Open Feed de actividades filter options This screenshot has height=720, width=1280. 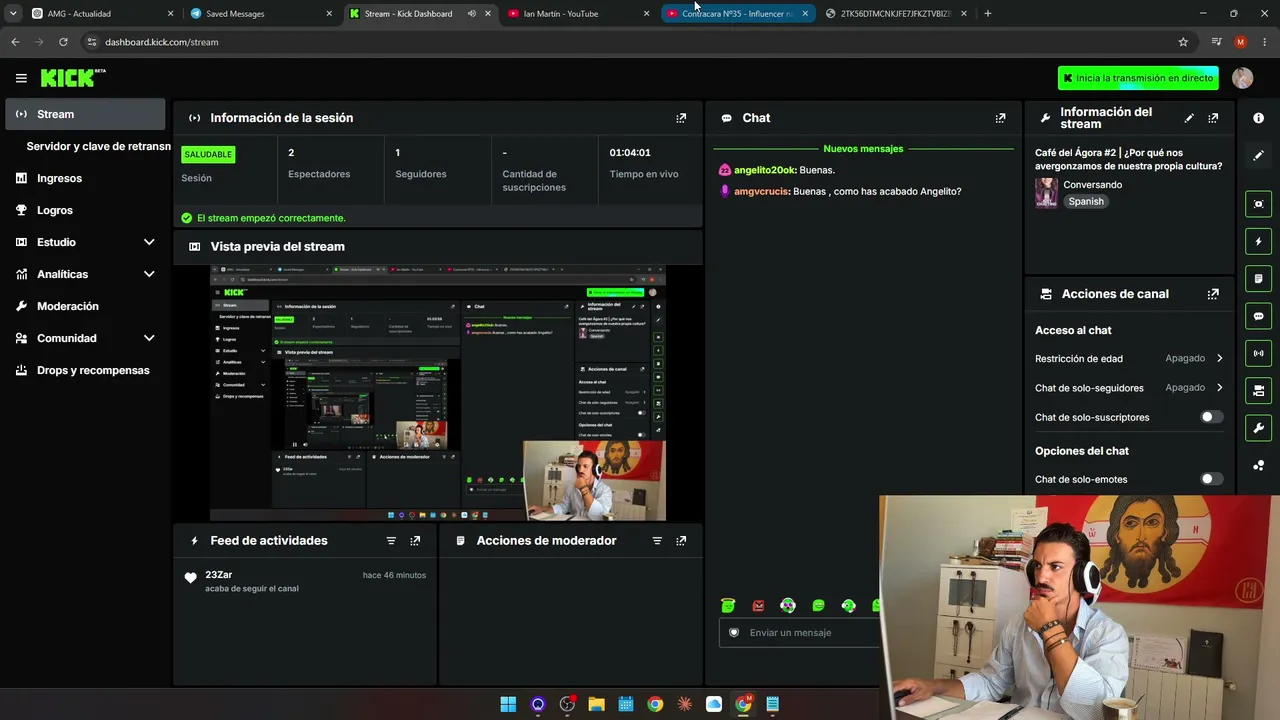tap(391, 541)
